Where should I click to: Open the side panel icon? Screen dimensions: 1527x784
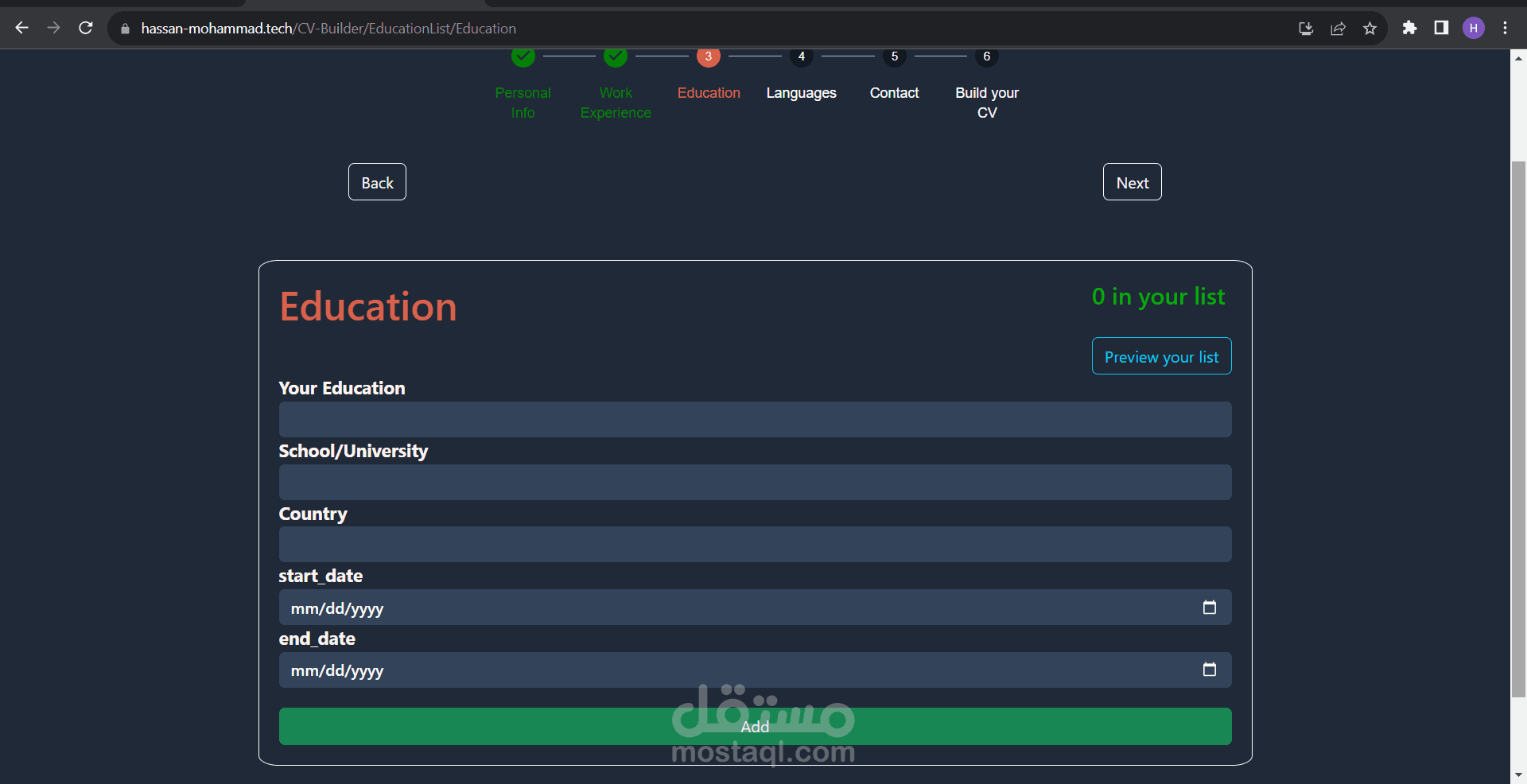pyautogui.click(x=1441, y=28)
